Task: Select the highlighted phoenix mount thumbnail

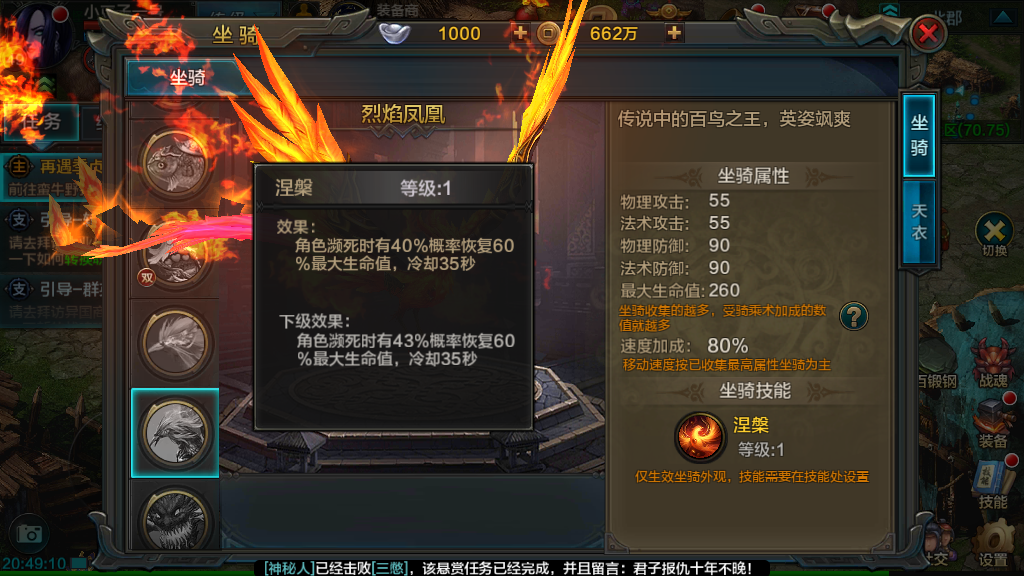Action: click(x=175, y=432)
